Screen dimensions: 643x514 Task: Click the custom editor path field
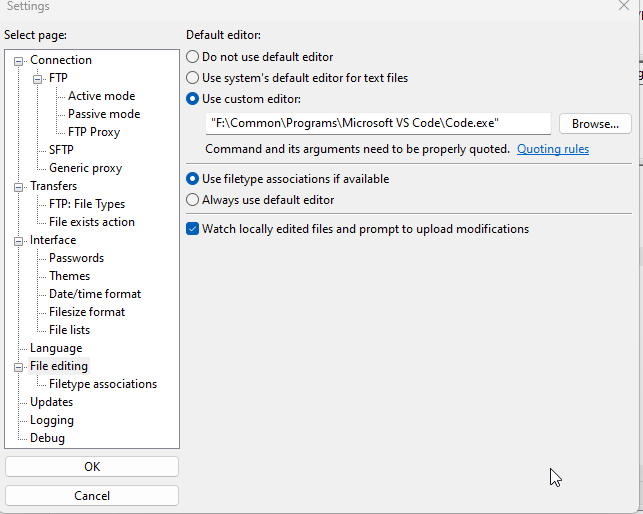(378, 123)
